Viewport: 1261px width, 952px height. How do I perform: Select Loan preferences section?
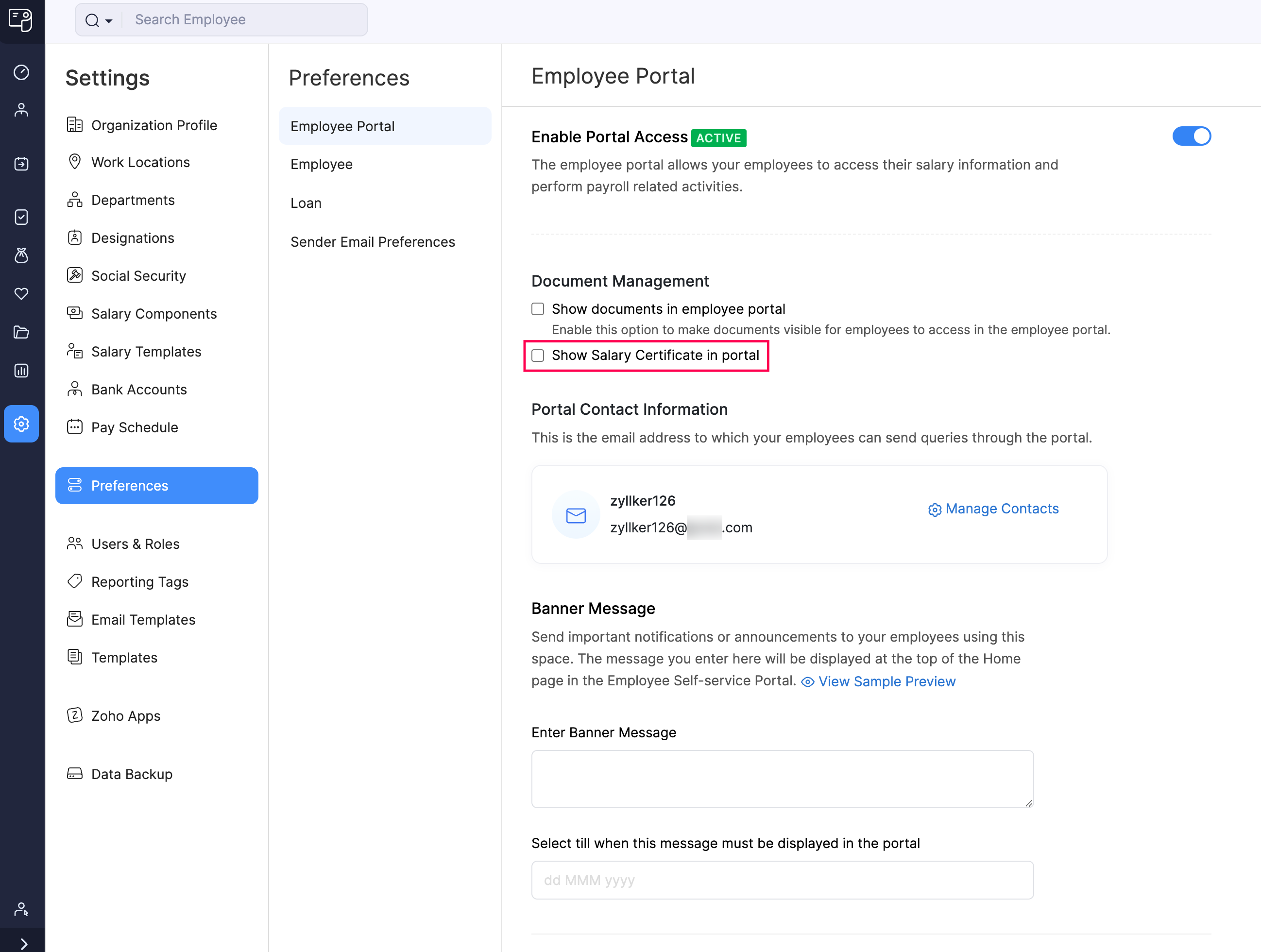(x=305, y=202)
